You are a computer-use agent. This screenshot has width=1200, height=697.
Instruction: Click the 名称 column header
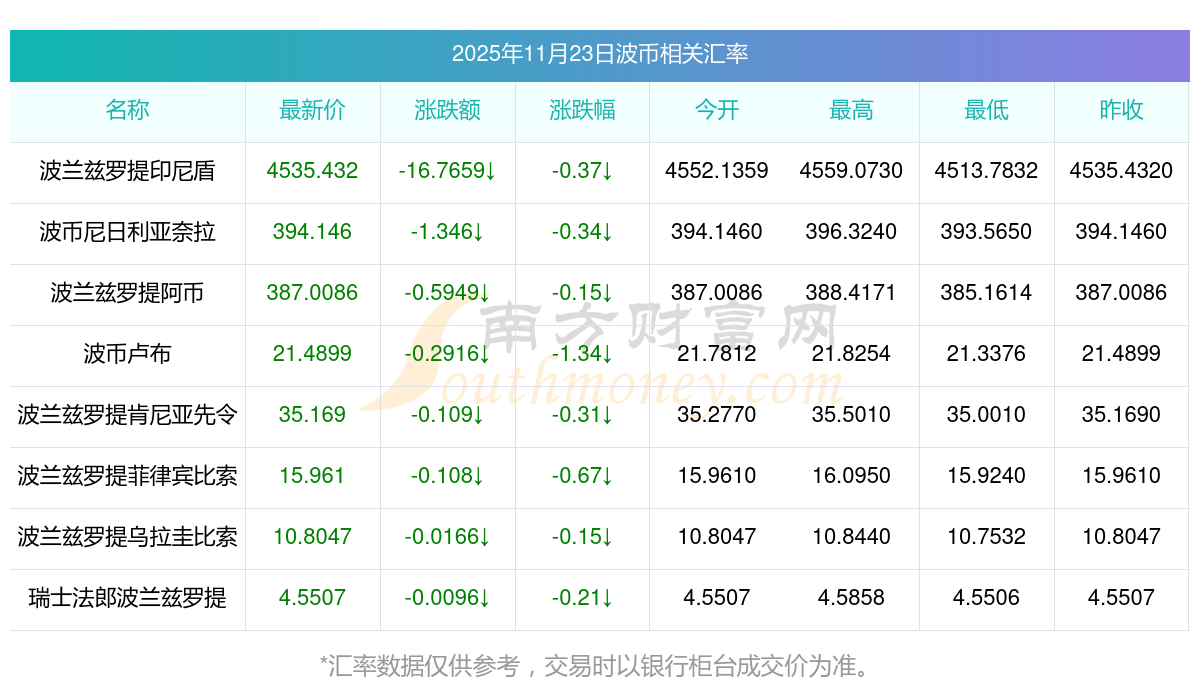click(127, 111)
